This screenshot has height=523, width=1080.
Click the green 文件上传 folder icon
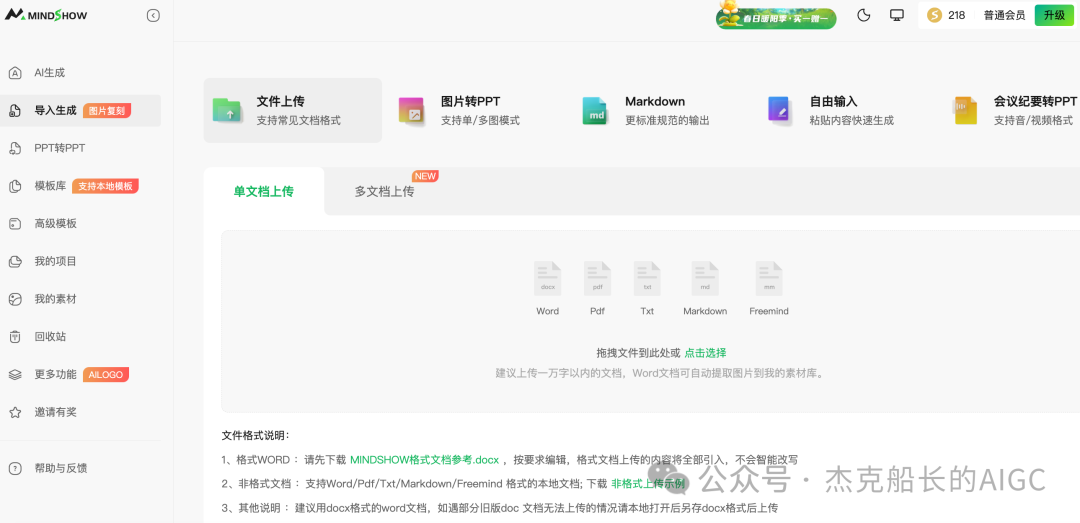coord(227,110)
